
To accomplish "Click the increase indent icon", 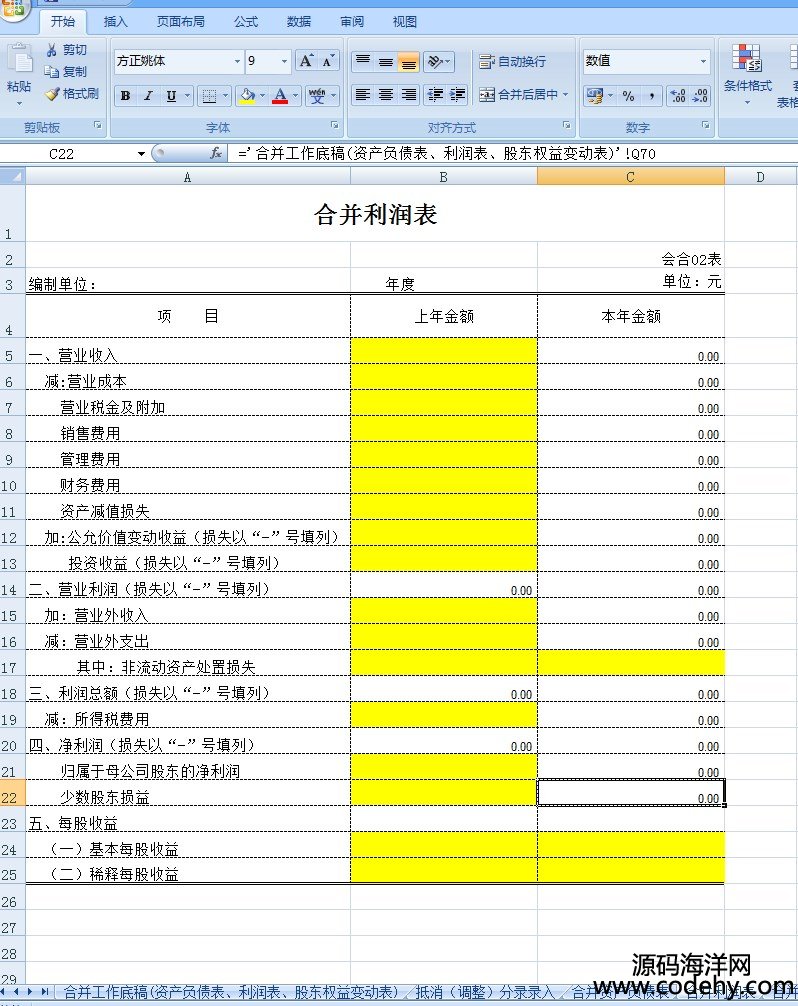I will coord(457,95).
